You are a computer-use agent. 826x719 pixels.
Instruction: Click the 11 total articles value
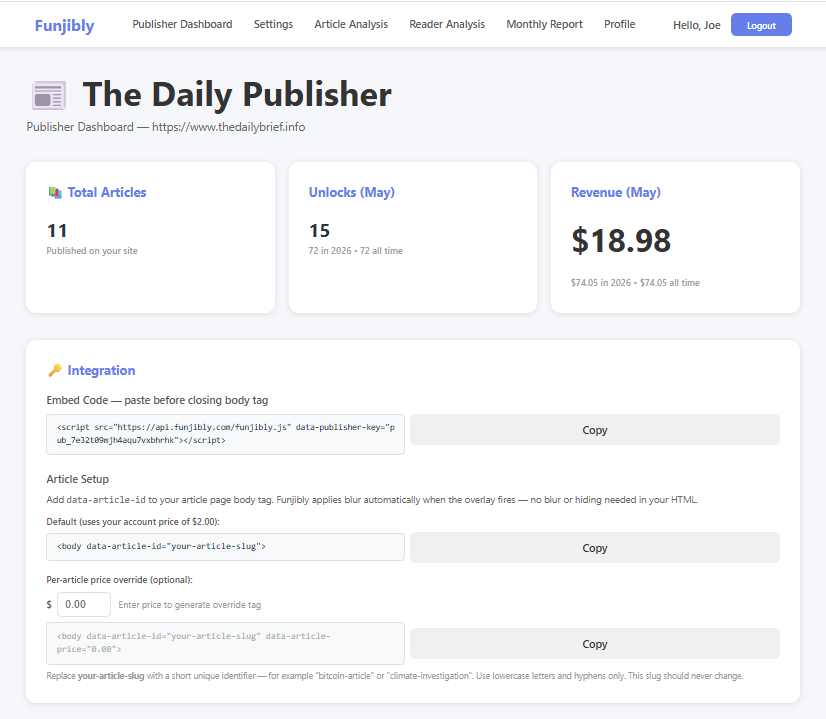click(x=57, y=231)
